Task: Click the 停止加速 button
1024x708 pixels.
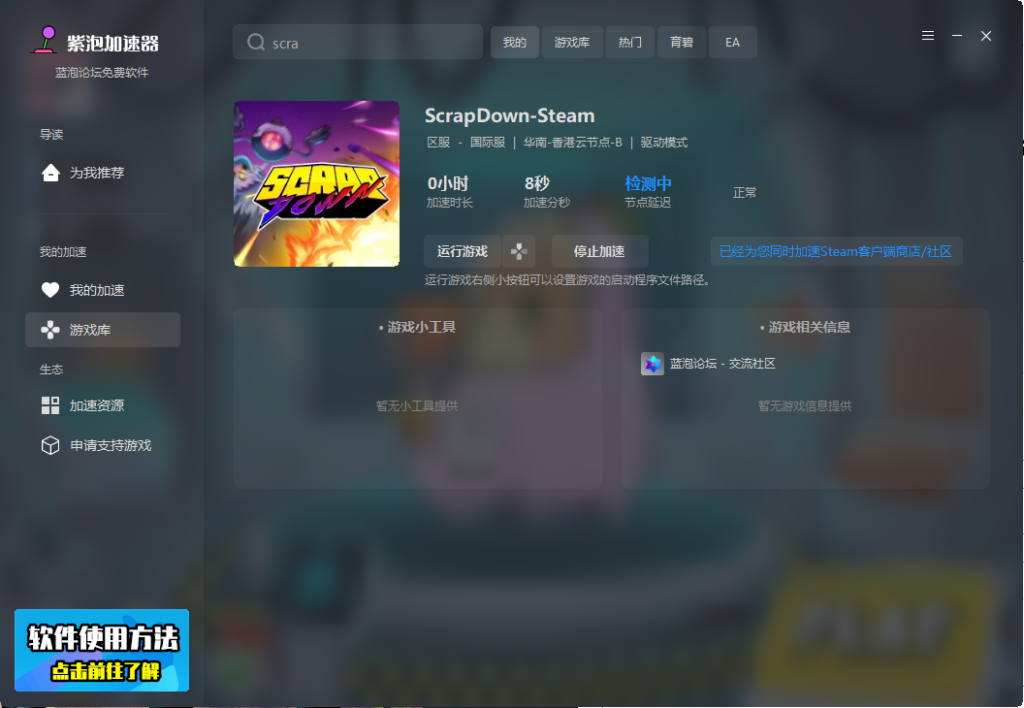Action: [x=600, y=251]
